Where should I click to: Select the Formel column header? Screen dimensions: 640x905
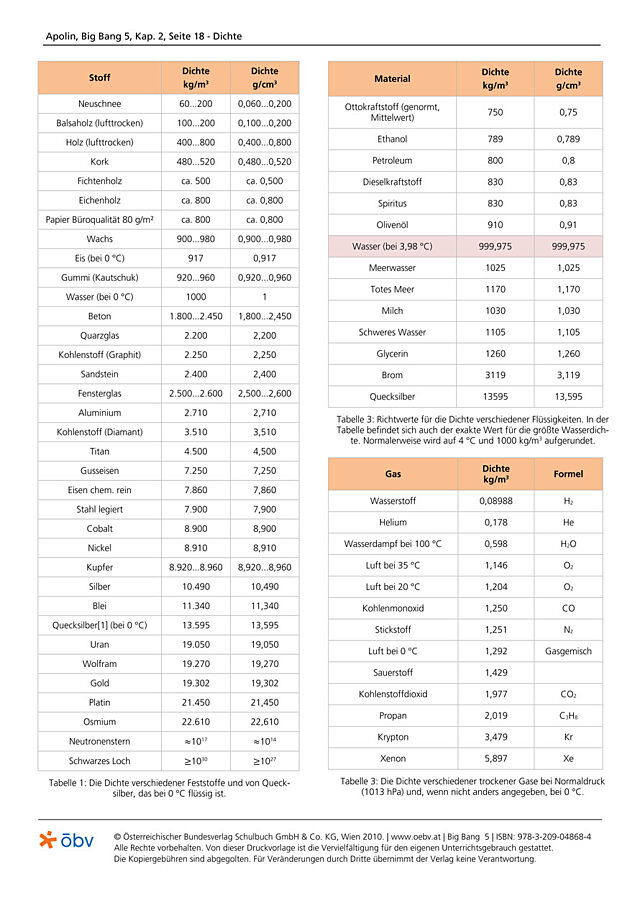[x=568, y=474]
